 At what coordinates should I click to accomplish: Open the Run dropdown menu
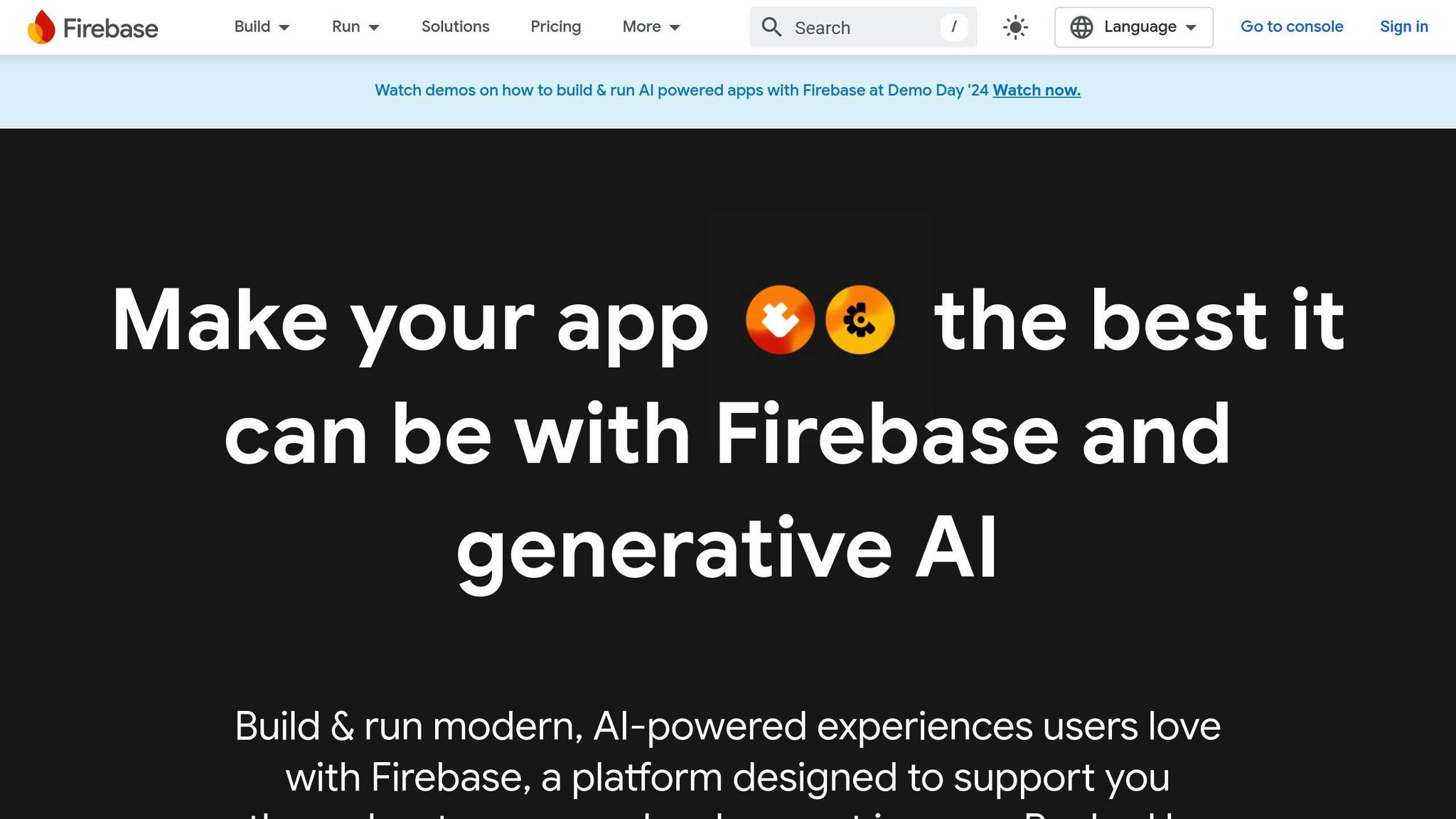pos(355,27)
